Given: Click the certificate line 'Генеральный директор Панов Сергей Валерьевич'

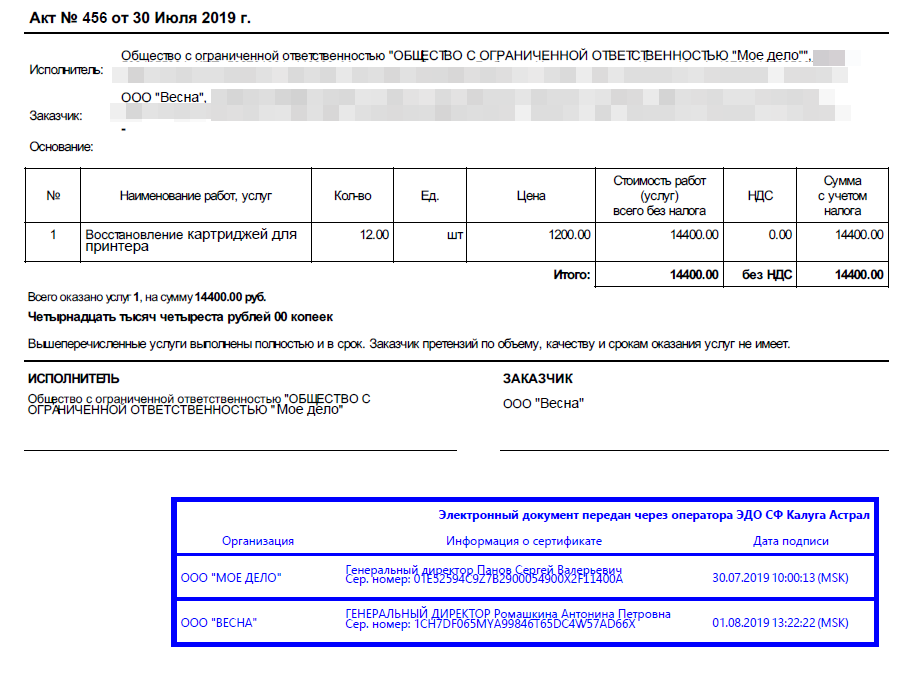Looking at the screenshot, I should [x=483, y=569].
